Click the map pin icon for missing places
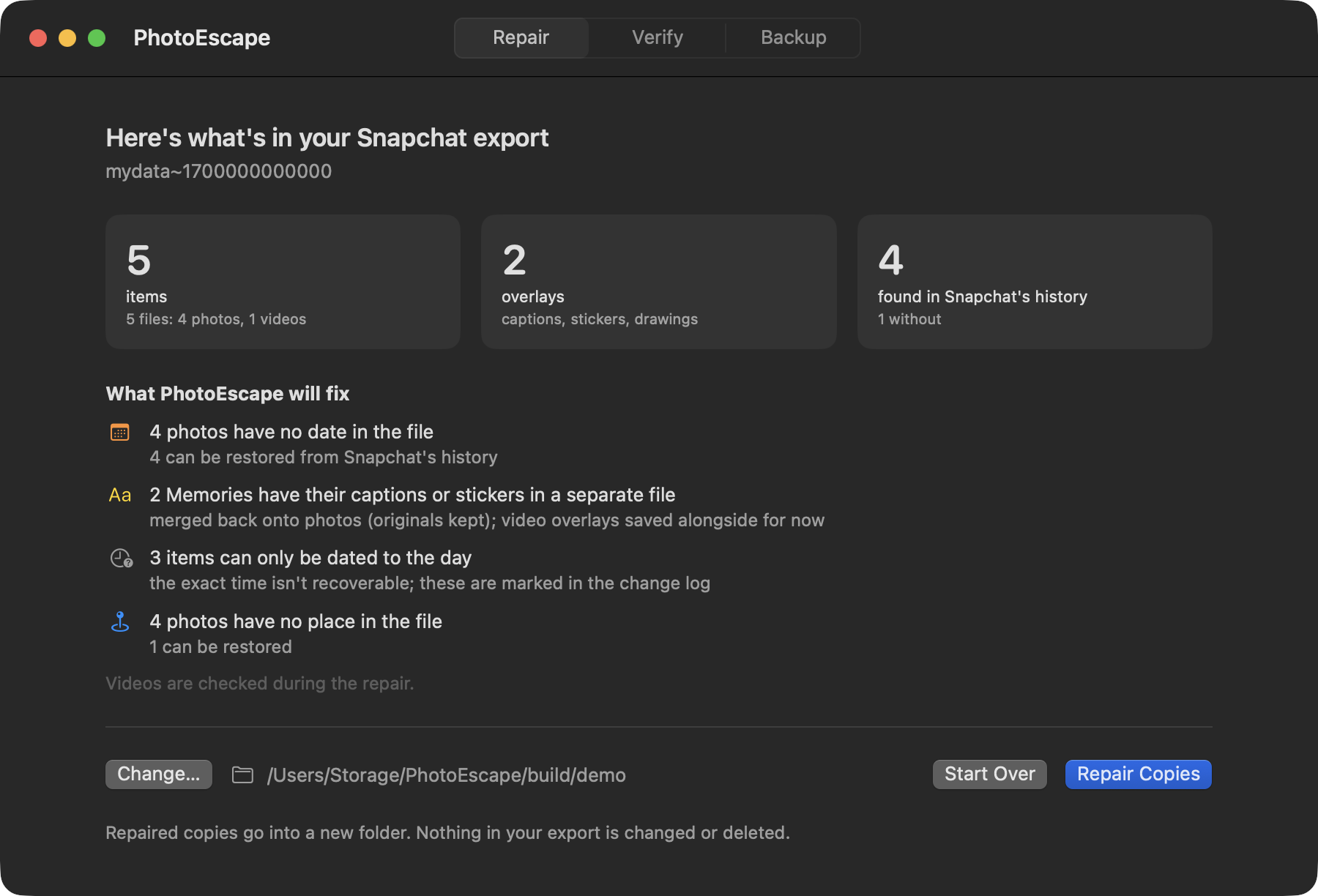The height and width of the screenshot is (896, 1318). [120, 622]
